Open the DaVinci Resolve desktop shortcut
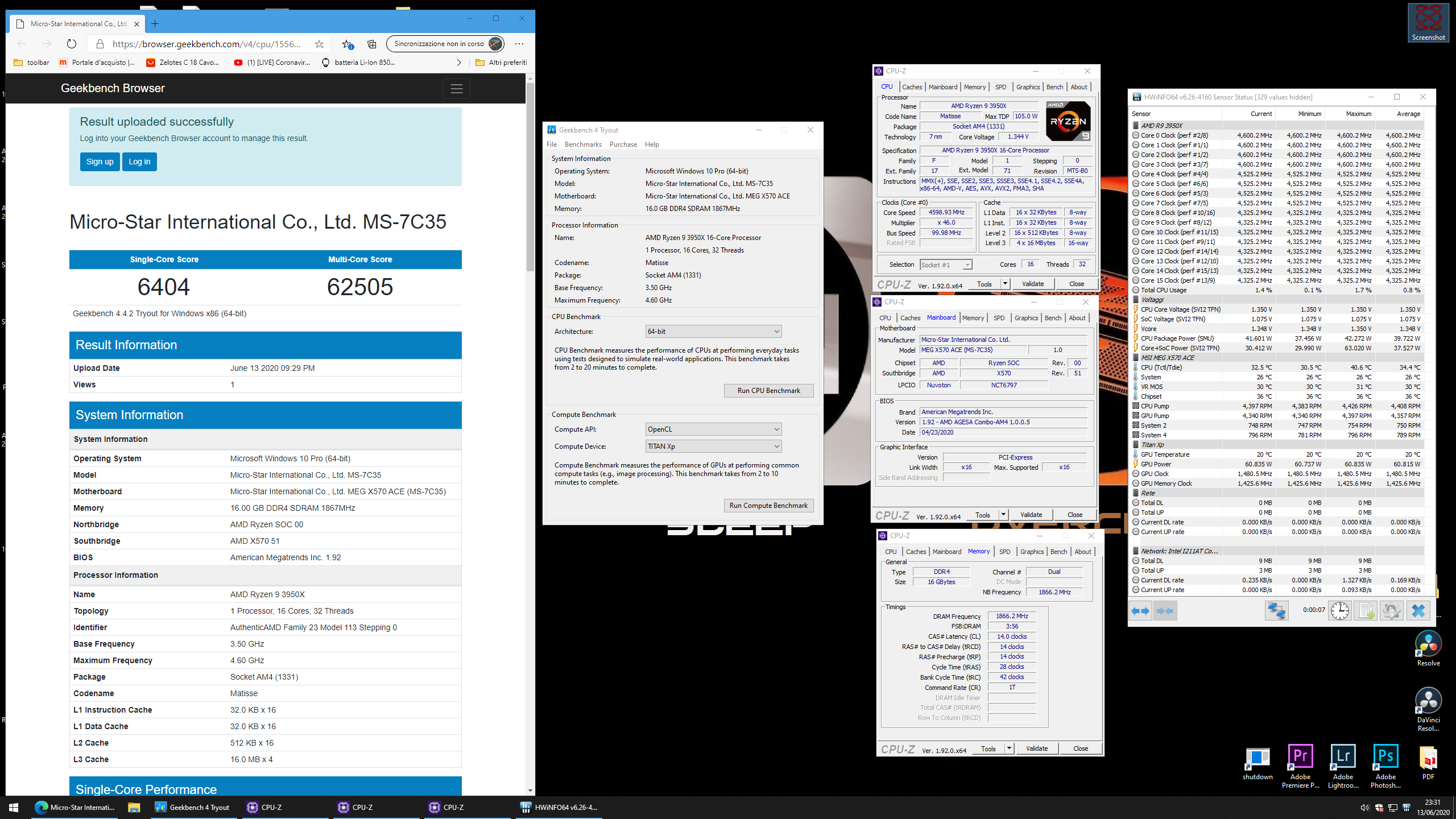Image resolution: width=1456 pixels, height=819 pixels. pyautogui.click(x=1428, y=710)
